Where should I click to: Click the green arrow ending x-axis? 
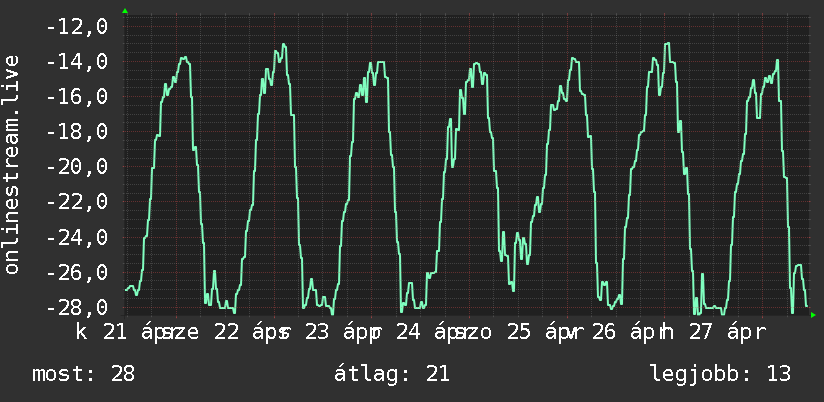(x=813, y=315)
